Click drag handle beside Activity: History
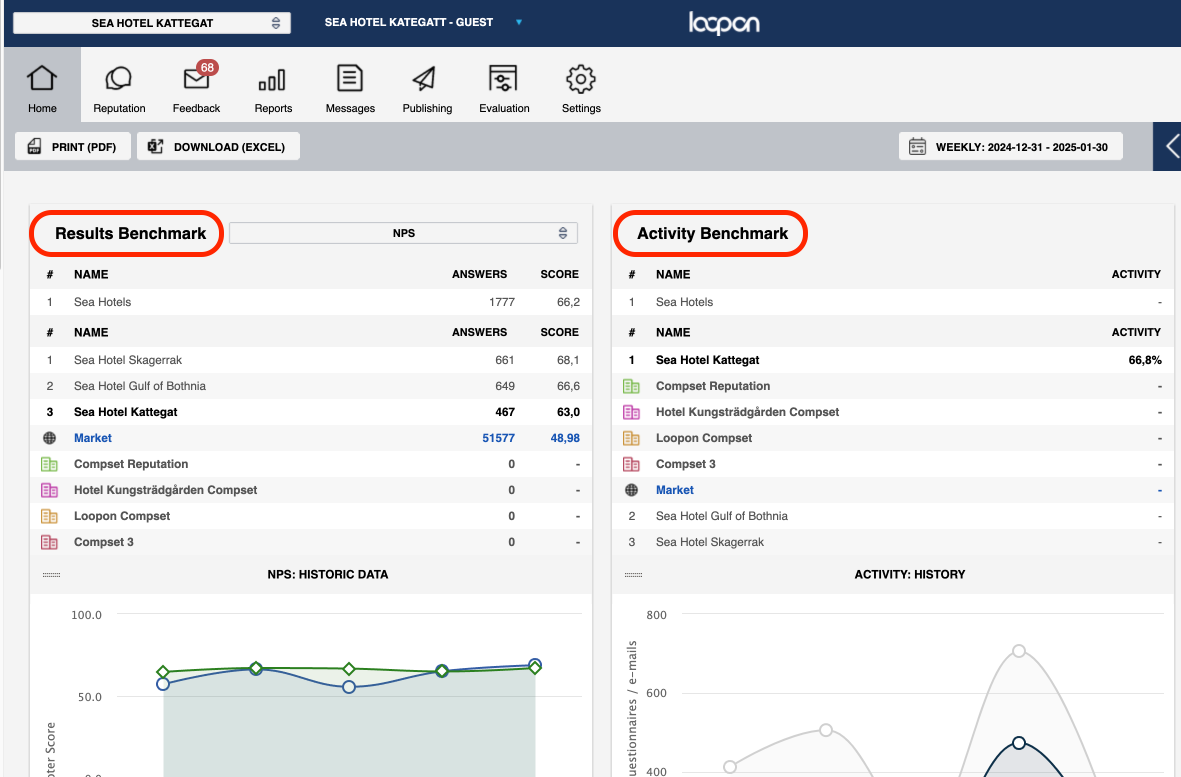 (633, 574)
